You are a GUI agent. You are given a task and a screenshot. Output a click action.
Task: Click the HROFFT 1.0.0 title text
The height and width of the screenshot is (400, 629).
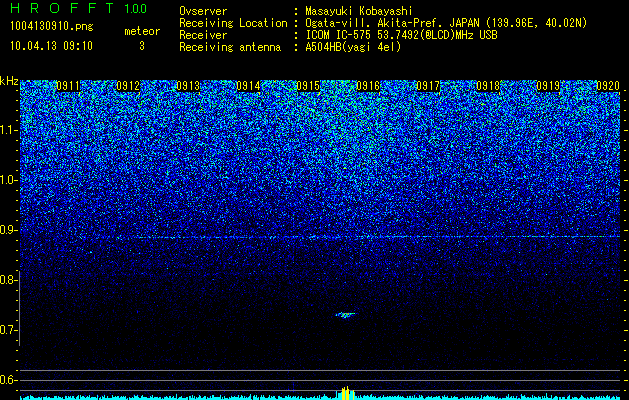pos(79,8)
